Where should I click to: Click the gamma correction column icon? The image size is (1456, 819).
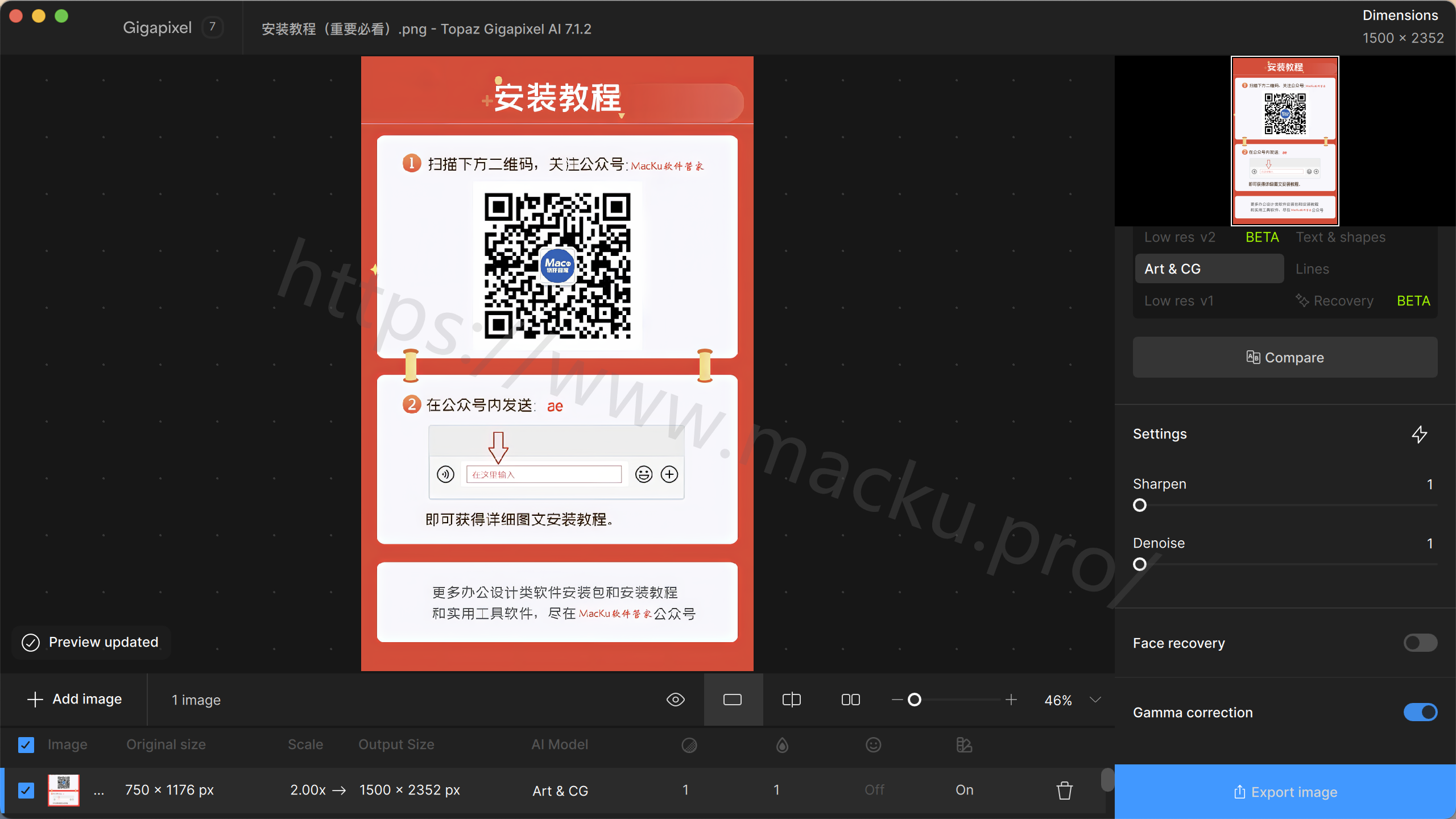[x=964, y=745]
